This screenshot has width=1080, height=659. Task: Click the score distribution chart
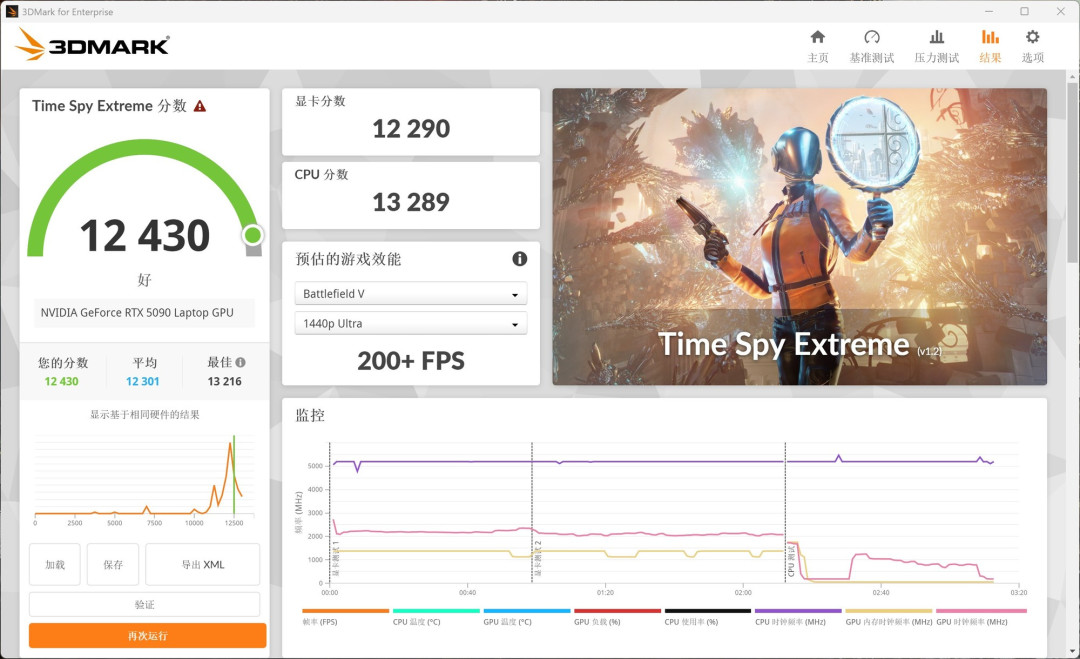(145, 479)
